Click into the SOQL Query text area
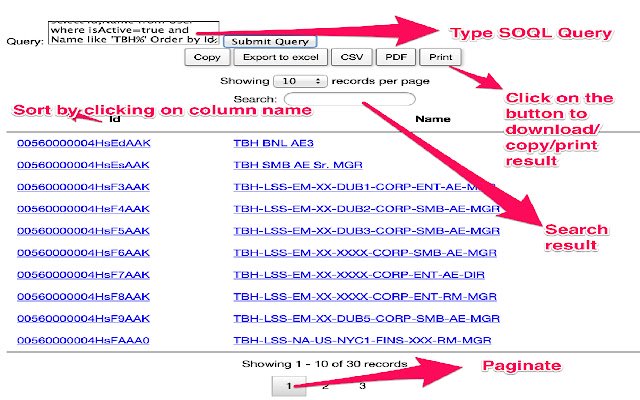640x400 pixels. 133,33
